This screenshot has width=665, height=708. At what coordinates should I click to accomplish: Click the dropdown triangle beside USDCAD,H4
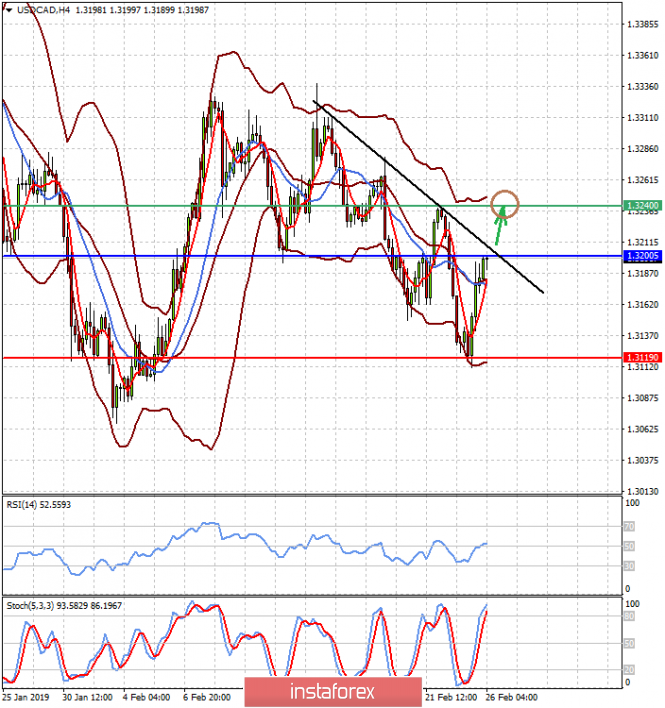click(9, 10)
